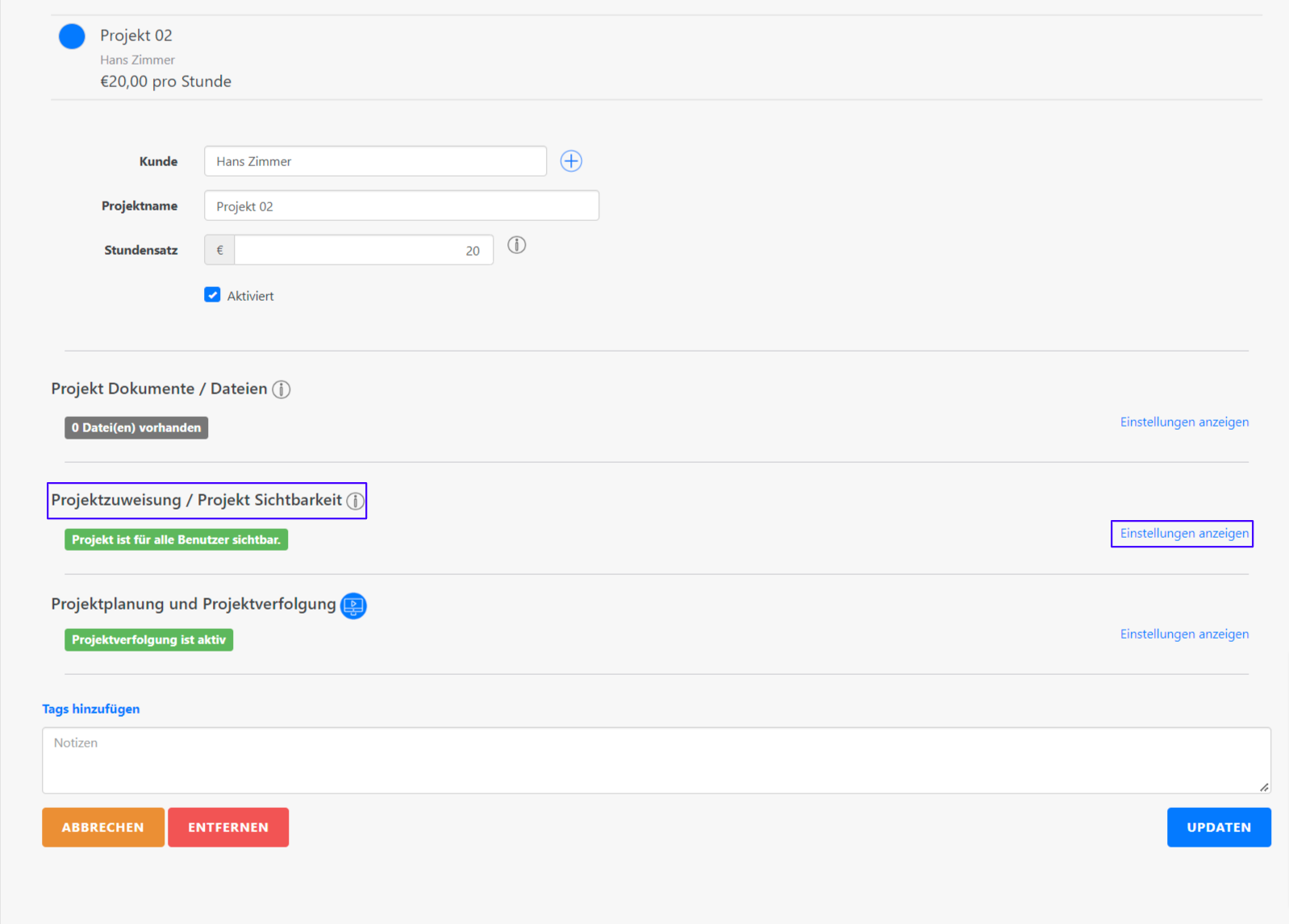Toggle the Aktiviert checkbox
The image size is (1289, 924).
212,295
